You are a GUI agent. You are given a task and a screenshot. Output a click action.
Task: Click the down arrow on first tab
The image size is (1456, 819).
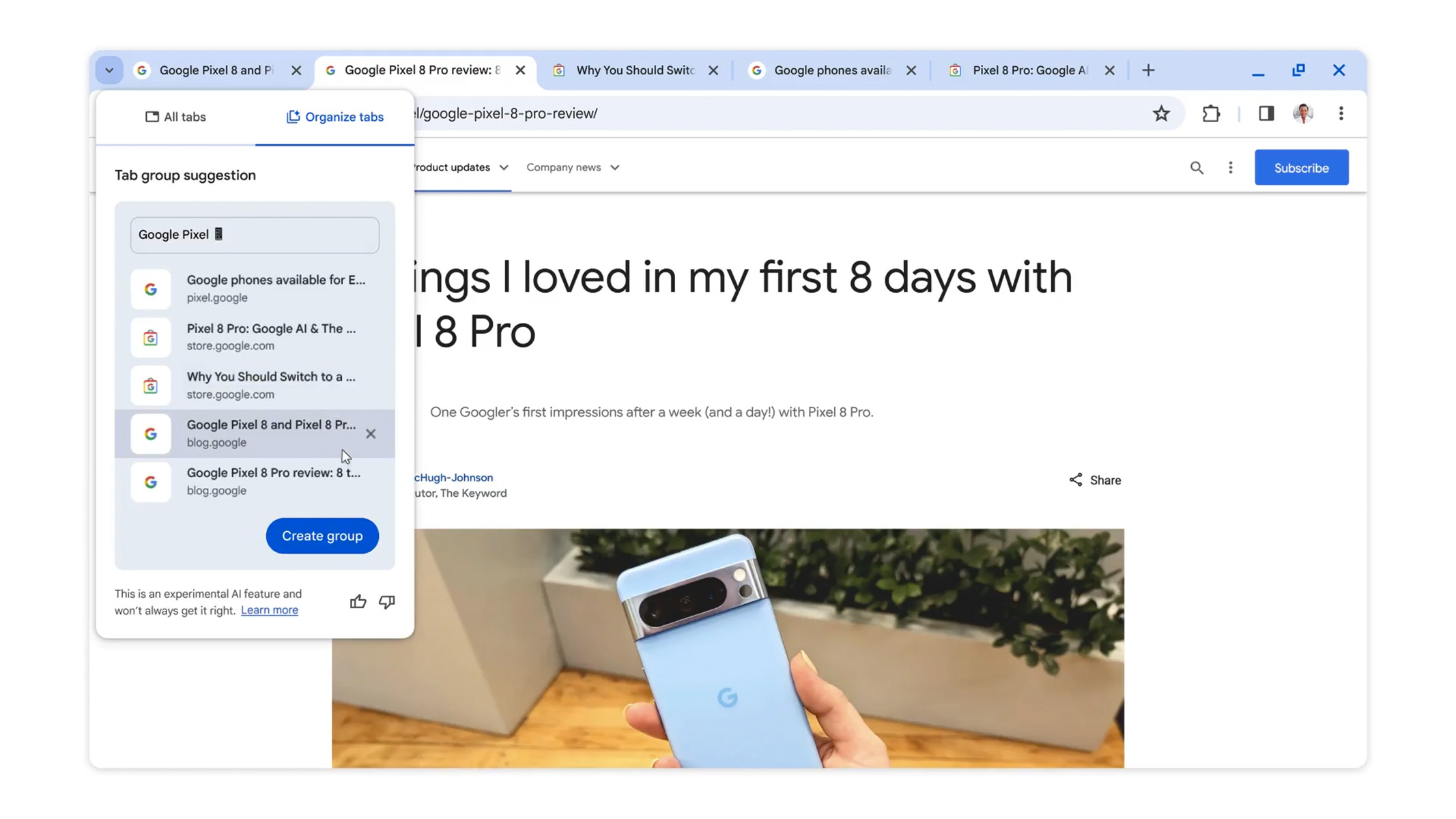(x=109, y=70)
